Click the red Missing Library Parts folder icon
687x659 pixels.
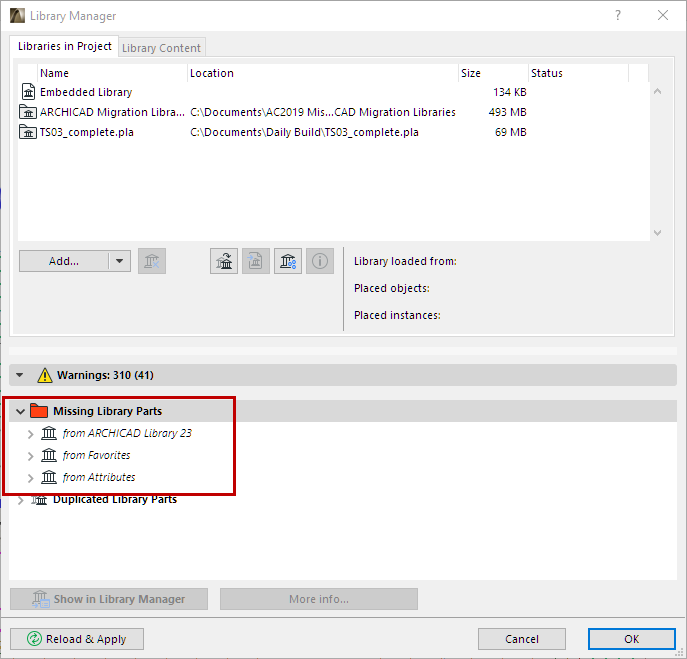[39, 411]
